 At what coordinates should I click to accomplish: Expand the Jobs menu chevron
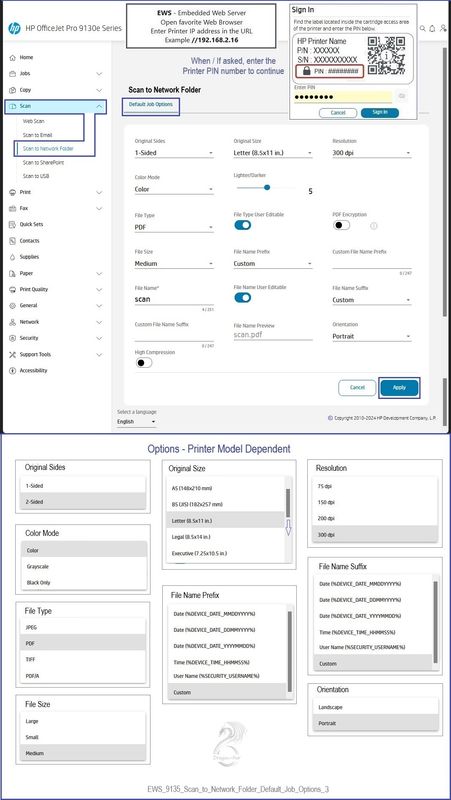99,74
